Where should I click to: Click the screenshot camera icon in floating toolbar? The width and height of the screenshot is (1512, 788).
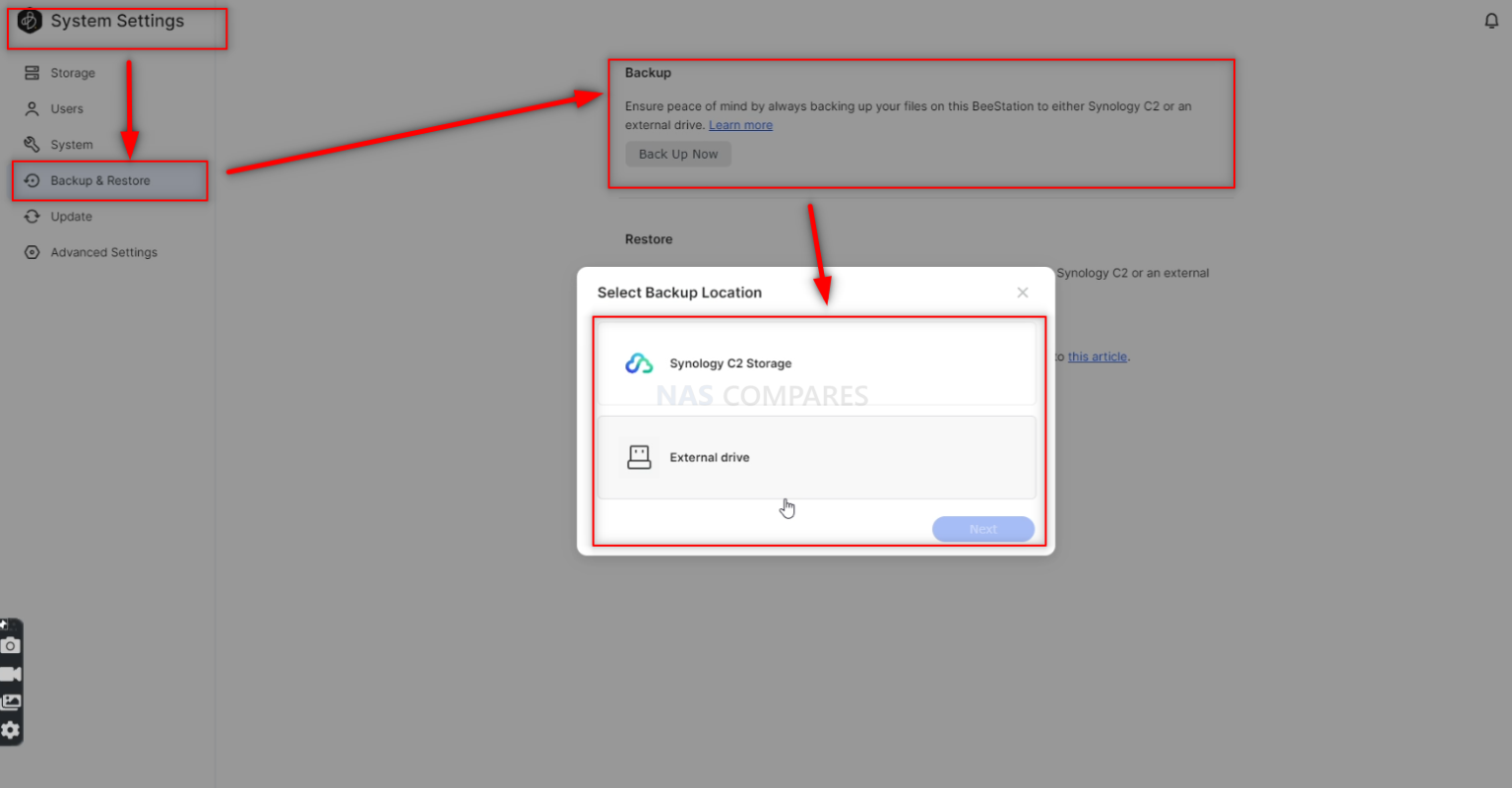pyautogui.click(x=10, y=645)
